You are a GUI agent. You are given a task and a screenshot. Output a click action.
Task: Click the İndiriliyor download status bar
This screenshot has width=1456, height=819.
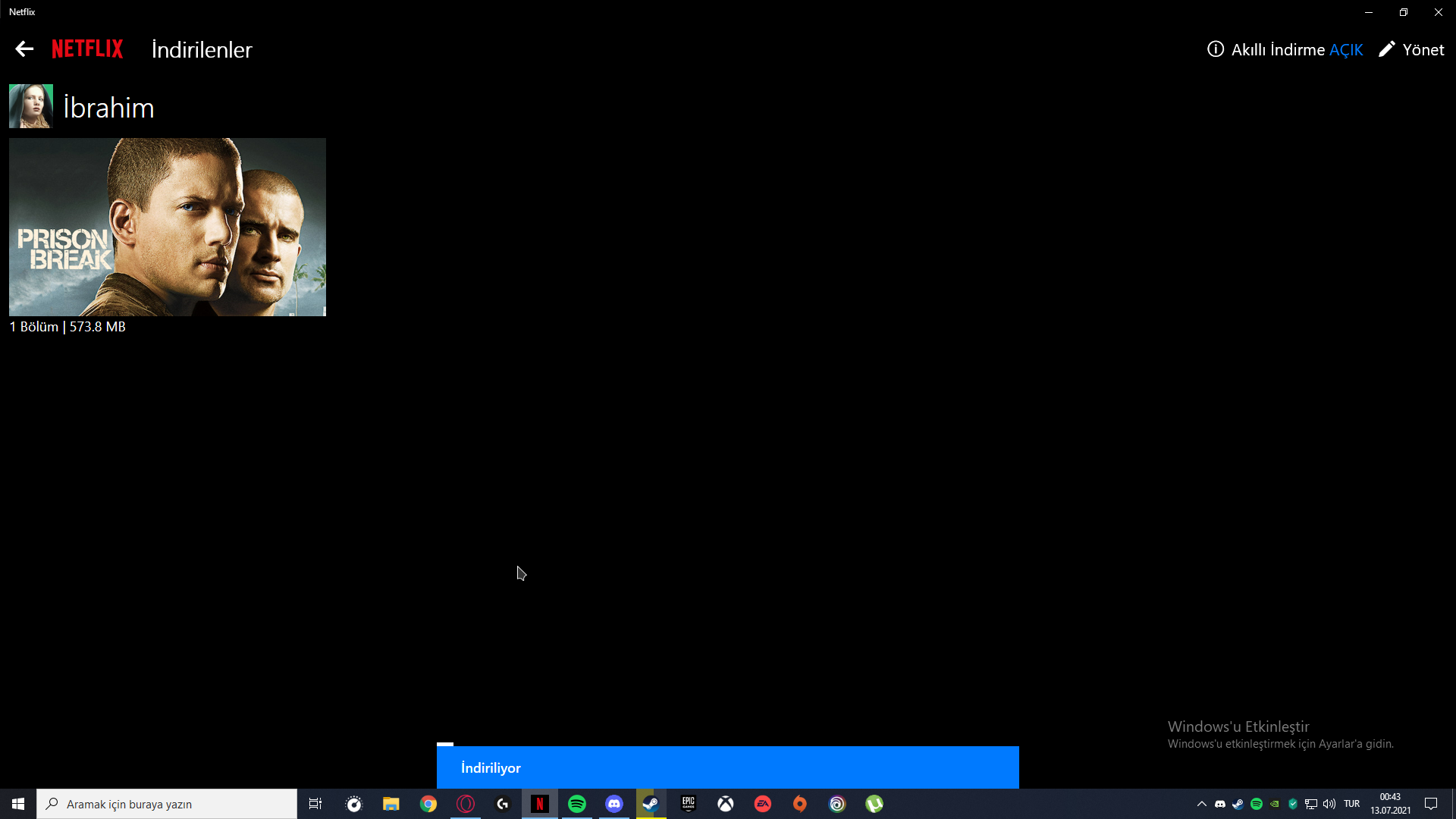point(727,767)
